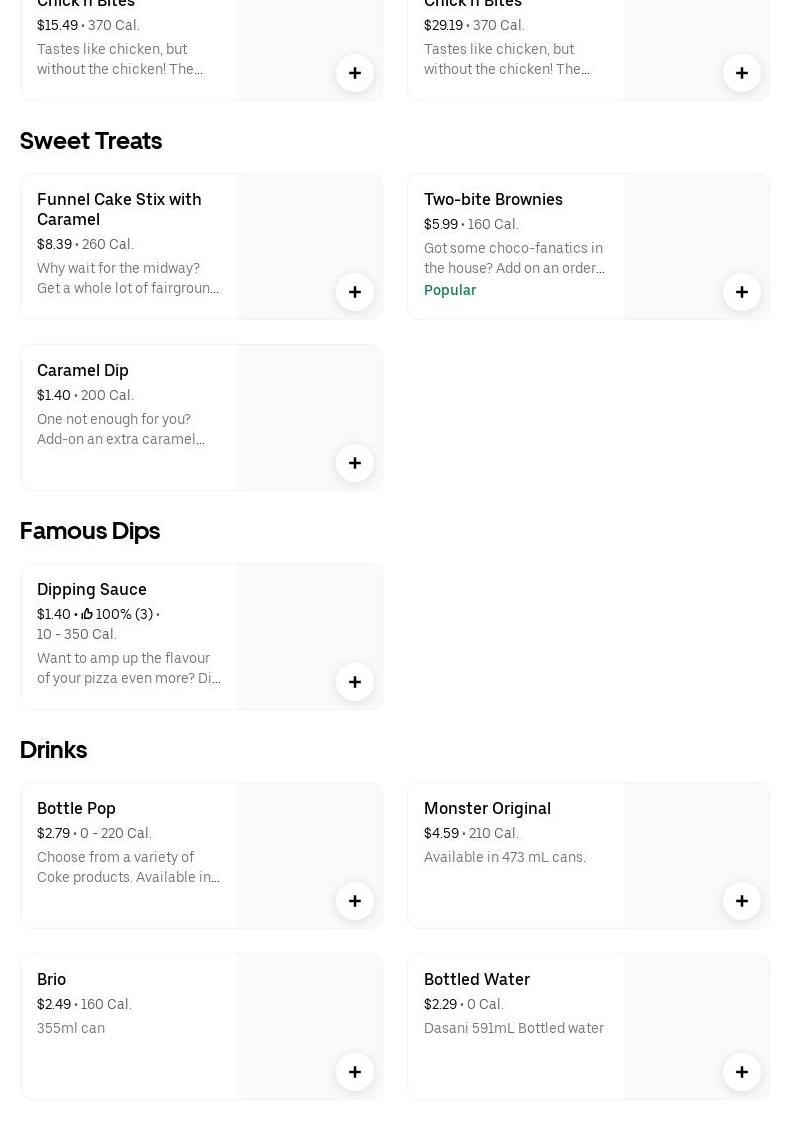Add Bottled Water to cart

click(x=742, y=1072)
